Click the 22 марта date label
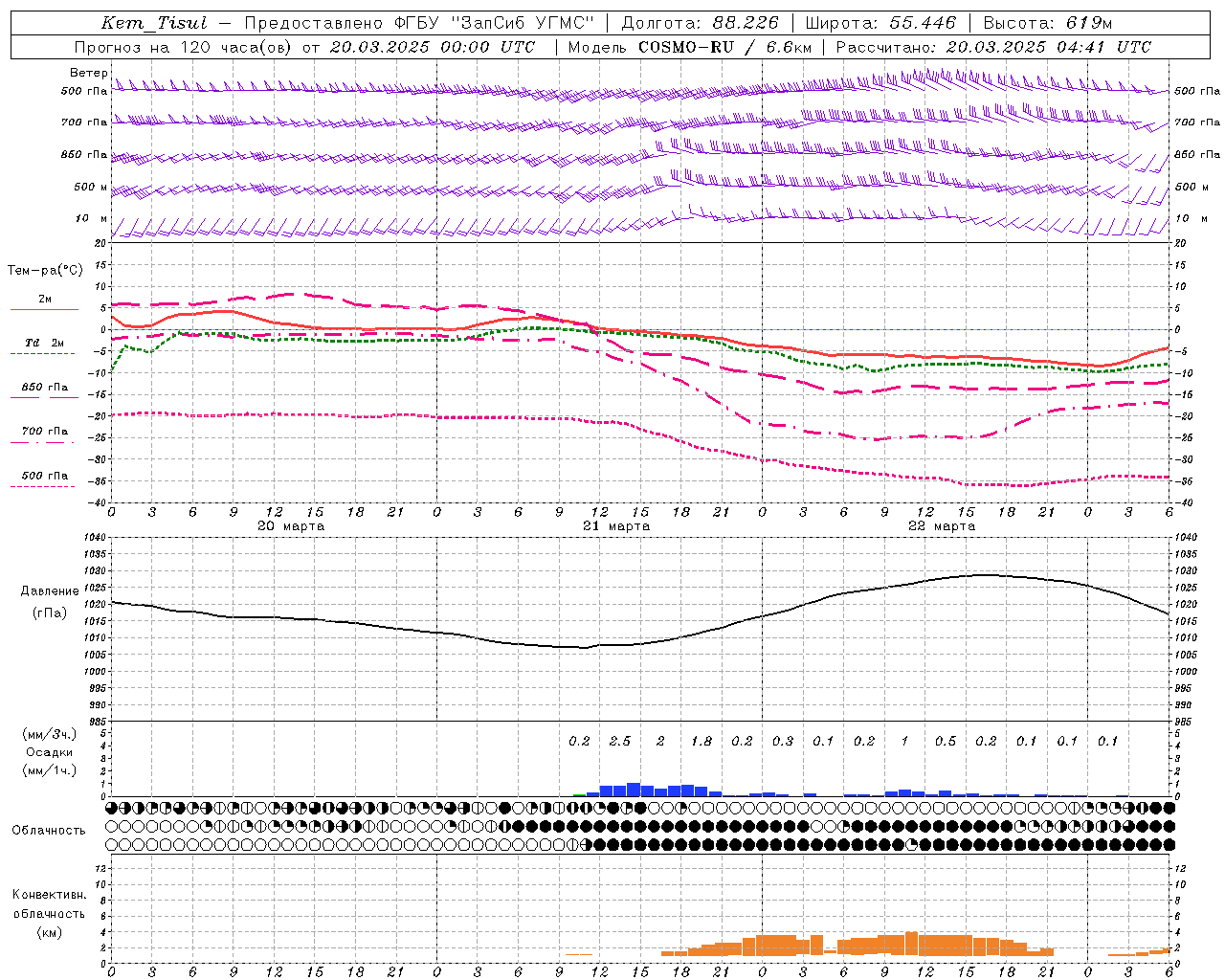The image size is (1225, 980). pos(942,525)
